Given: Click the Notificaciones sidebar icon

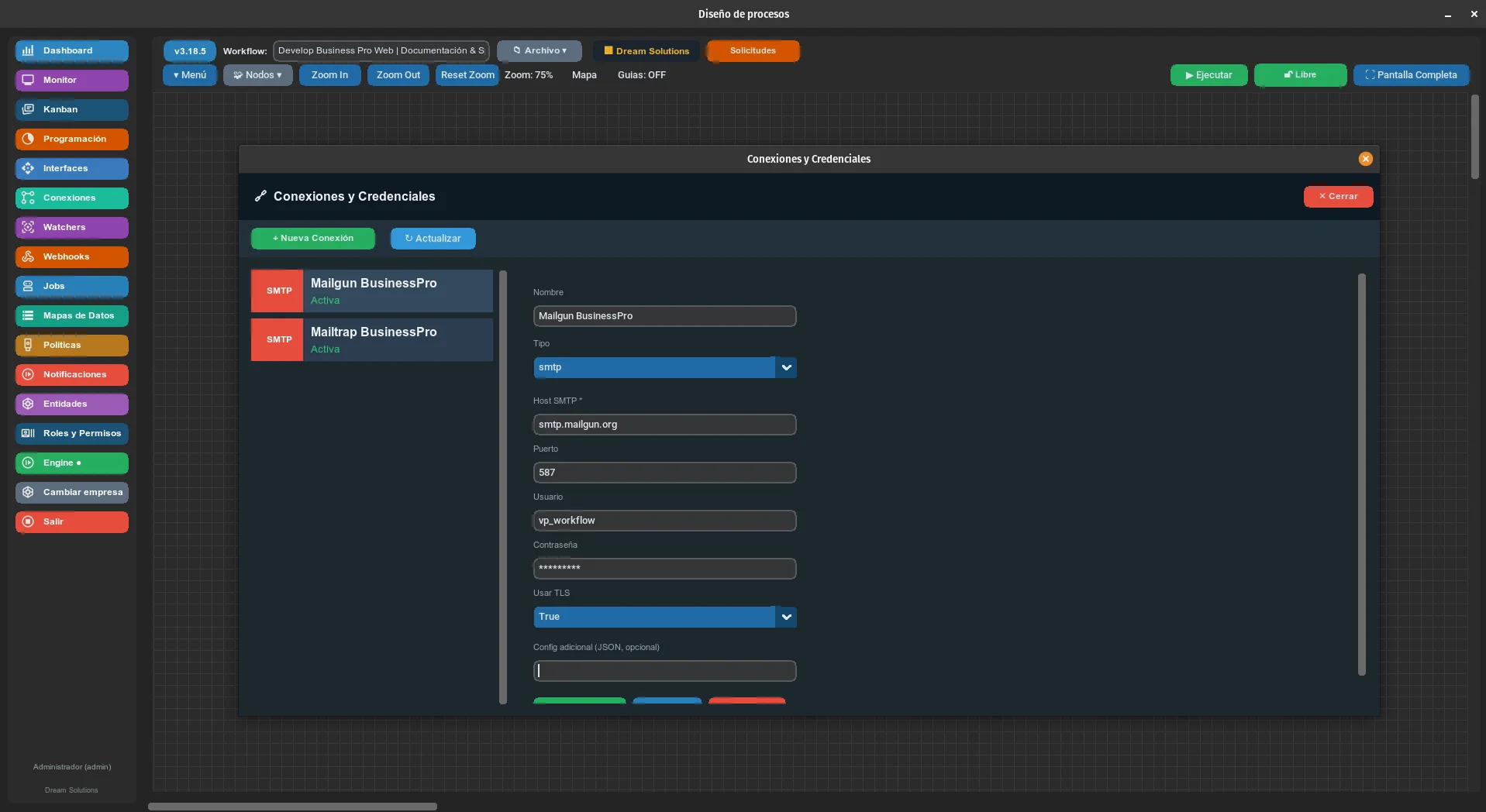Looking at the screenshot, I should click(x=28, y=374).
